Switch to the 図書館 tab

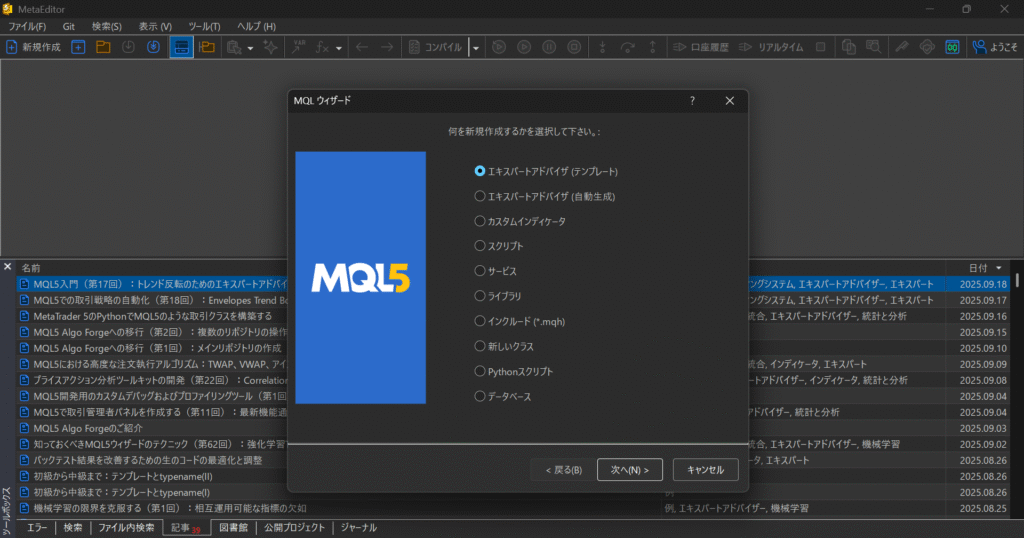233,528
